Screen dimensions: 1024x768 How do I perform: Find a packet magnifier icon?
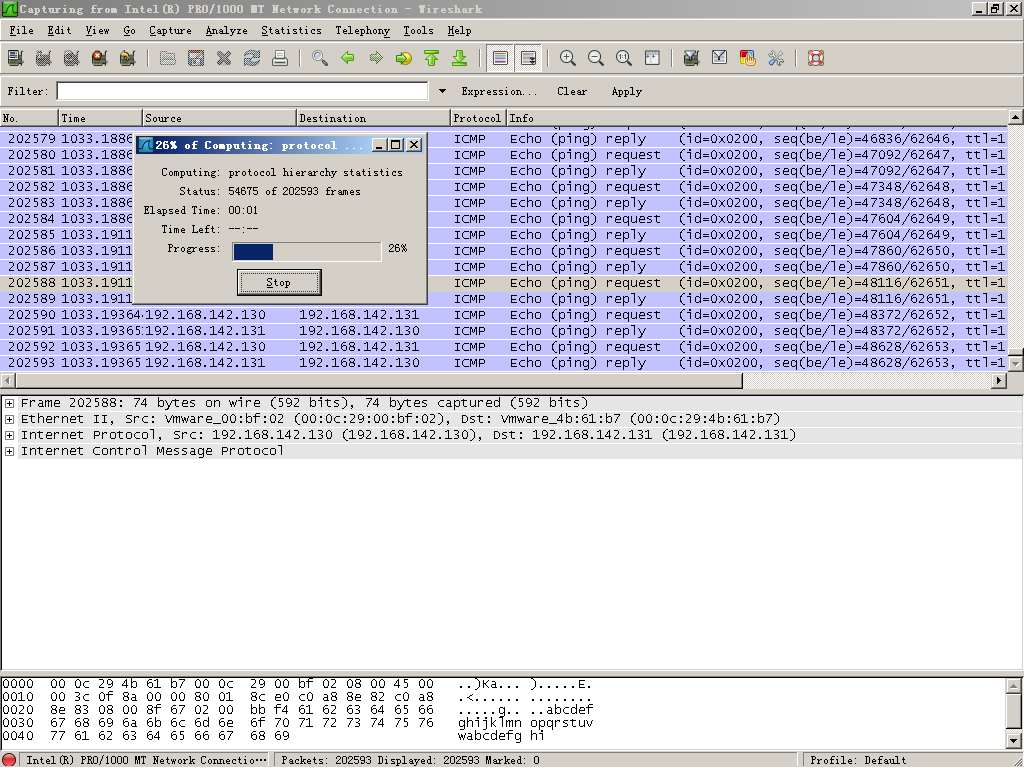click(320, 58)
